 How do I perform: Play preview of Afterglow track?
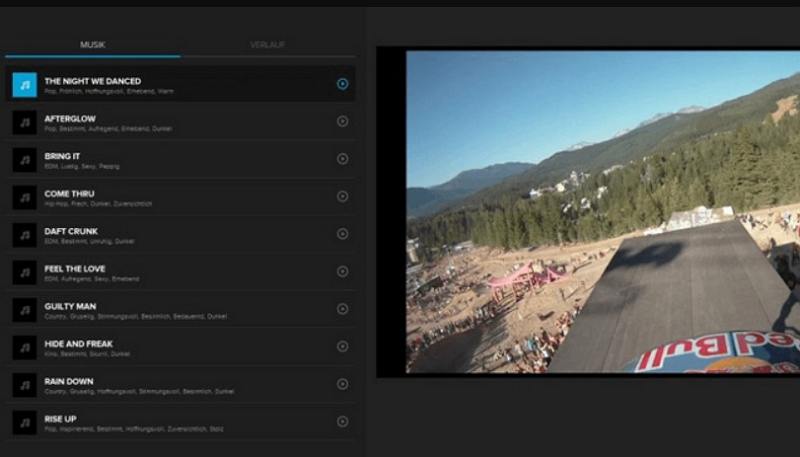[x=342, y=121]
